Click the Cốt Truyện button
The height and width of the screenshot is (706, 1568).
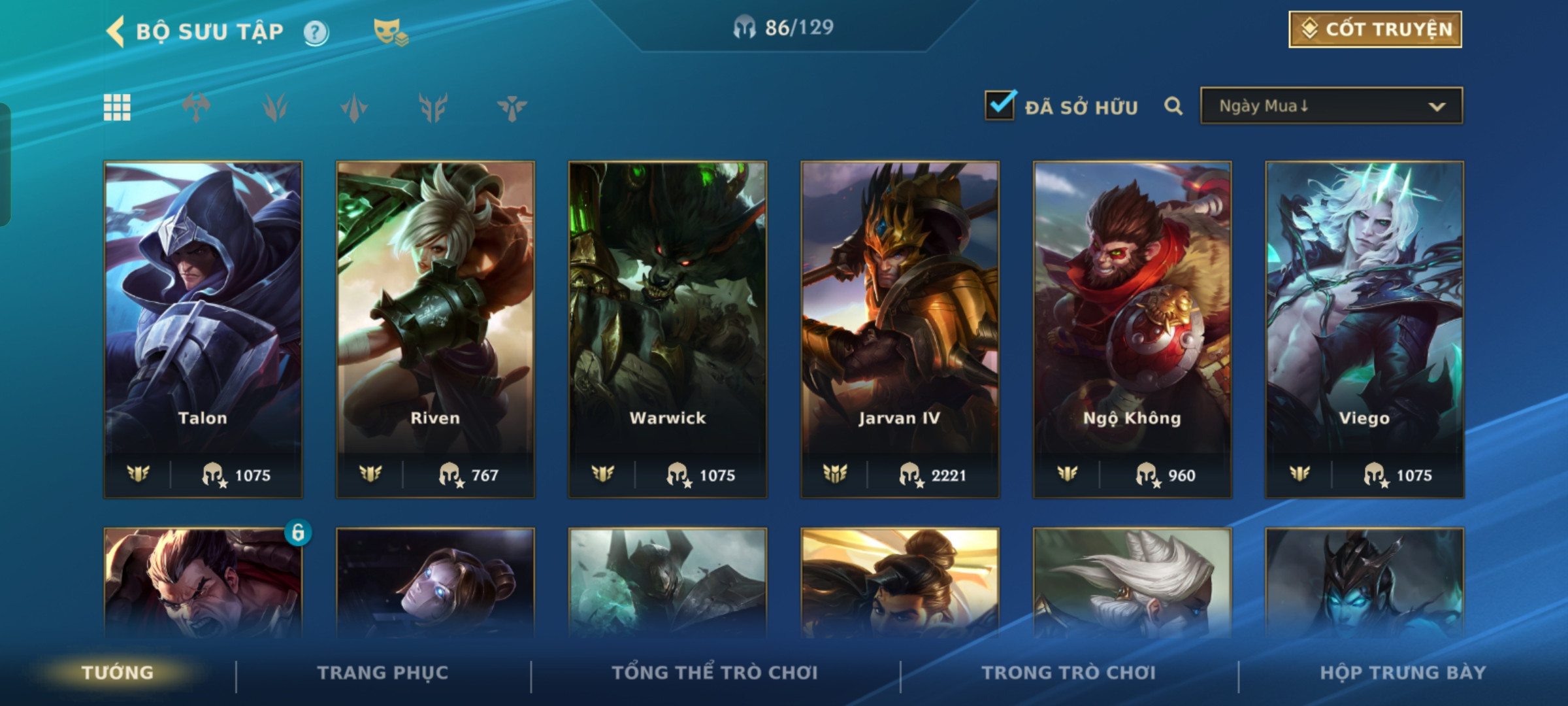click(x=1375, y=29)
